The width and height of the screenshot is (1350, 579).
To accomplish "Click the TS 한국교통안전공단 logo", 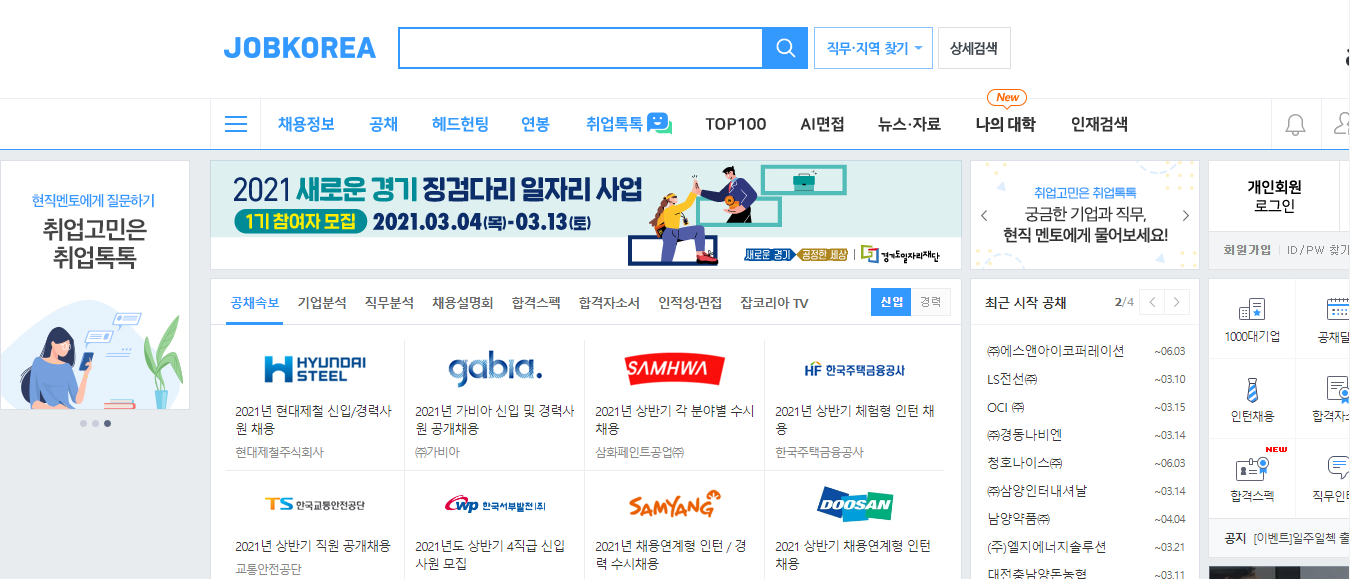I will 314,504.
